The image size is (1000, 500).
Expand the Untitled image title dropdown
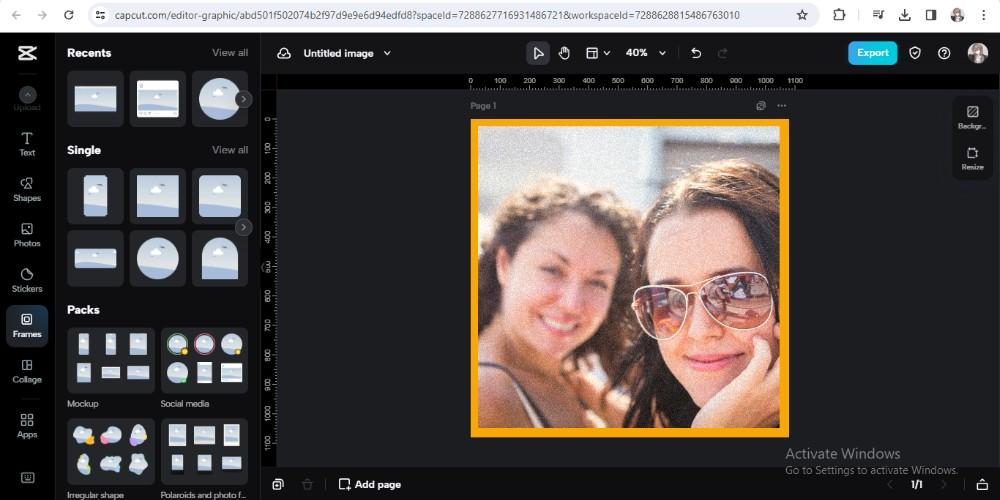click(x=387, y=54)
